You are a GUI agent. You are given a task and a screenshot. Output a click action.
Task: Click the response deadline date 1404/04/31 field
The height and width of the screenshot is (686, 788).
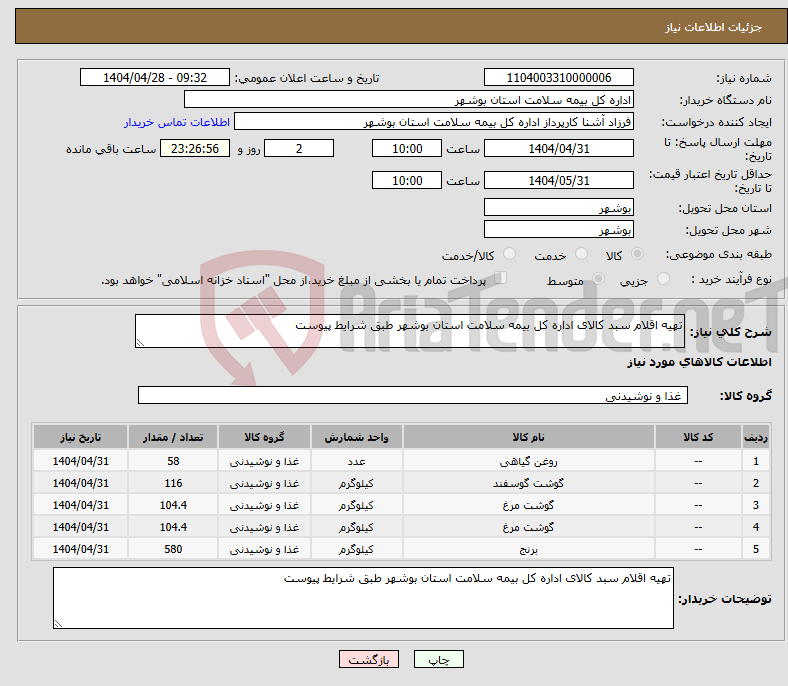click(x=558, y=148)
